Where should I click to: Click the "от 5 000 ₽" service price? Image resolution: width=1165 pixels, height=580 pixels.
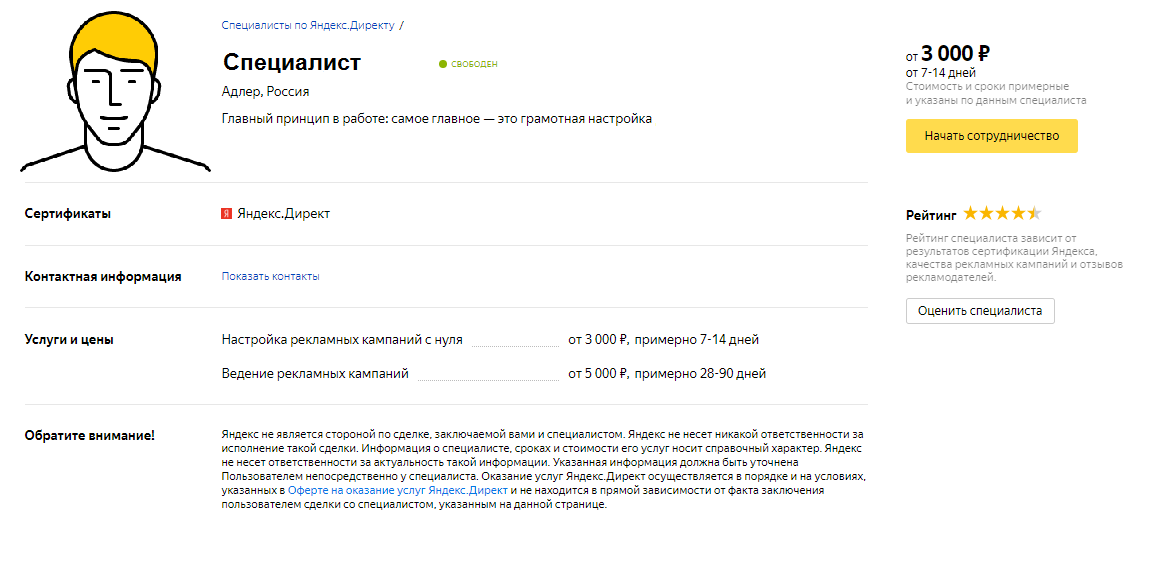coord(598,374)
